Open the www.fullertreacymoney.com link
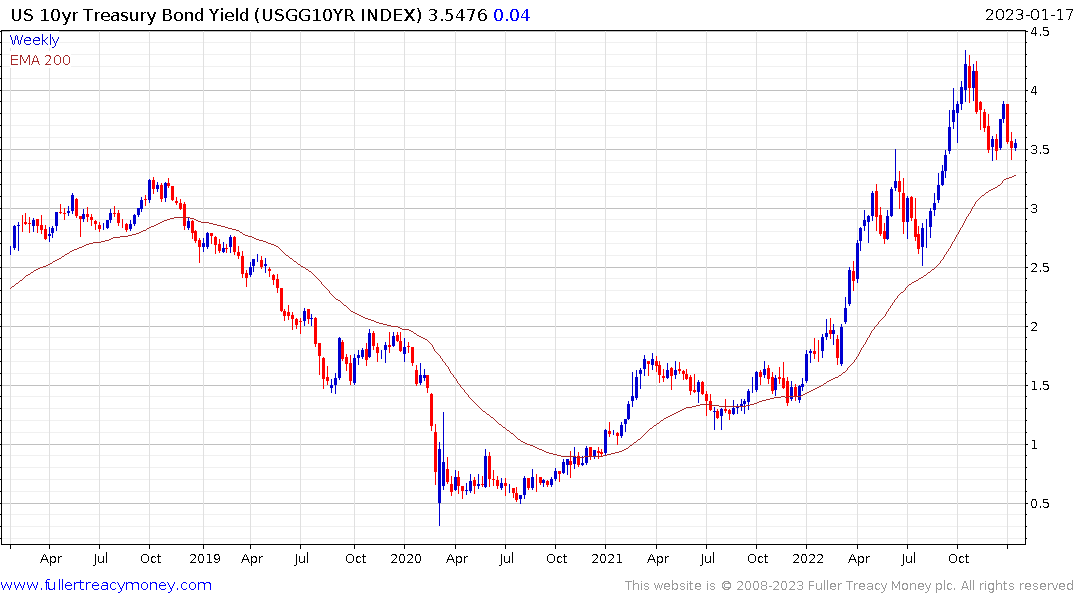1075x600 pixels. (x=106, y=585)
